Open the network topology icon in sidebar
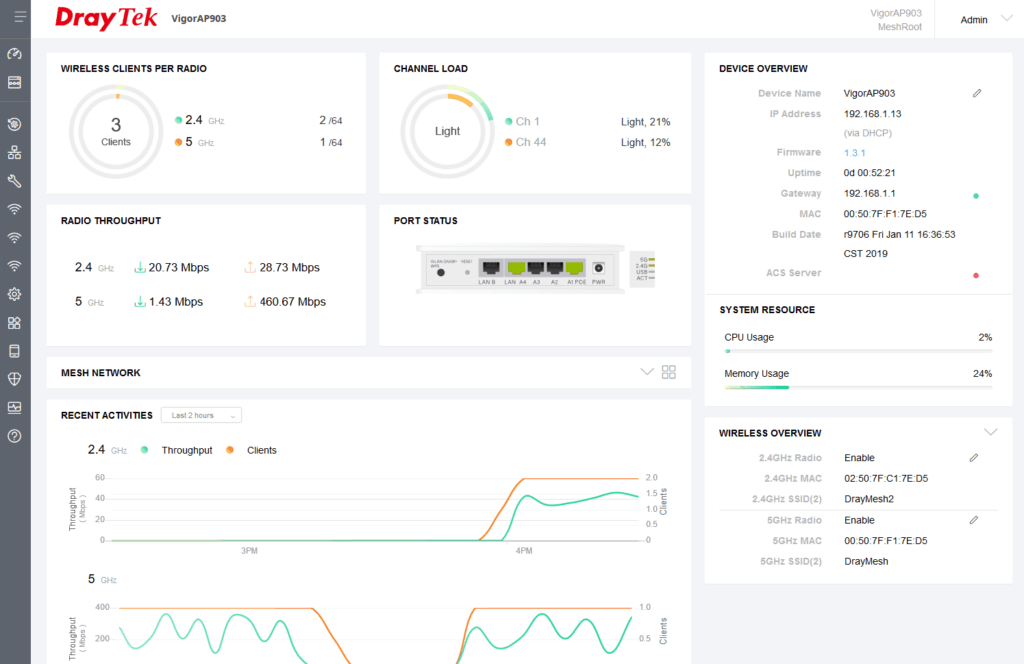Image resolution: width=1024 pixels, height=664 pixels. [15, 153]
